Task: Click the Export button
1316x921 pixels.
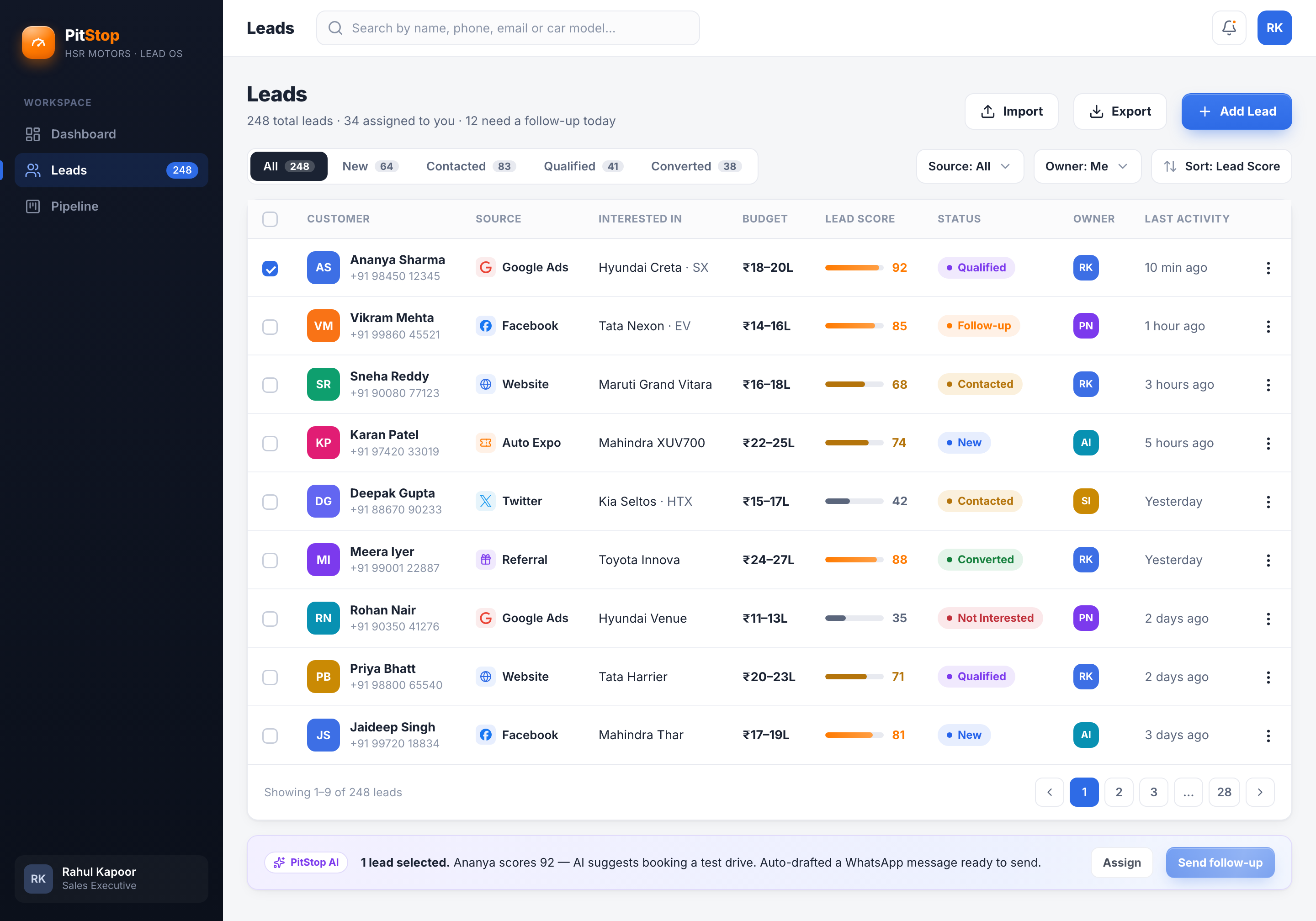Action: tap(1120, 111)
